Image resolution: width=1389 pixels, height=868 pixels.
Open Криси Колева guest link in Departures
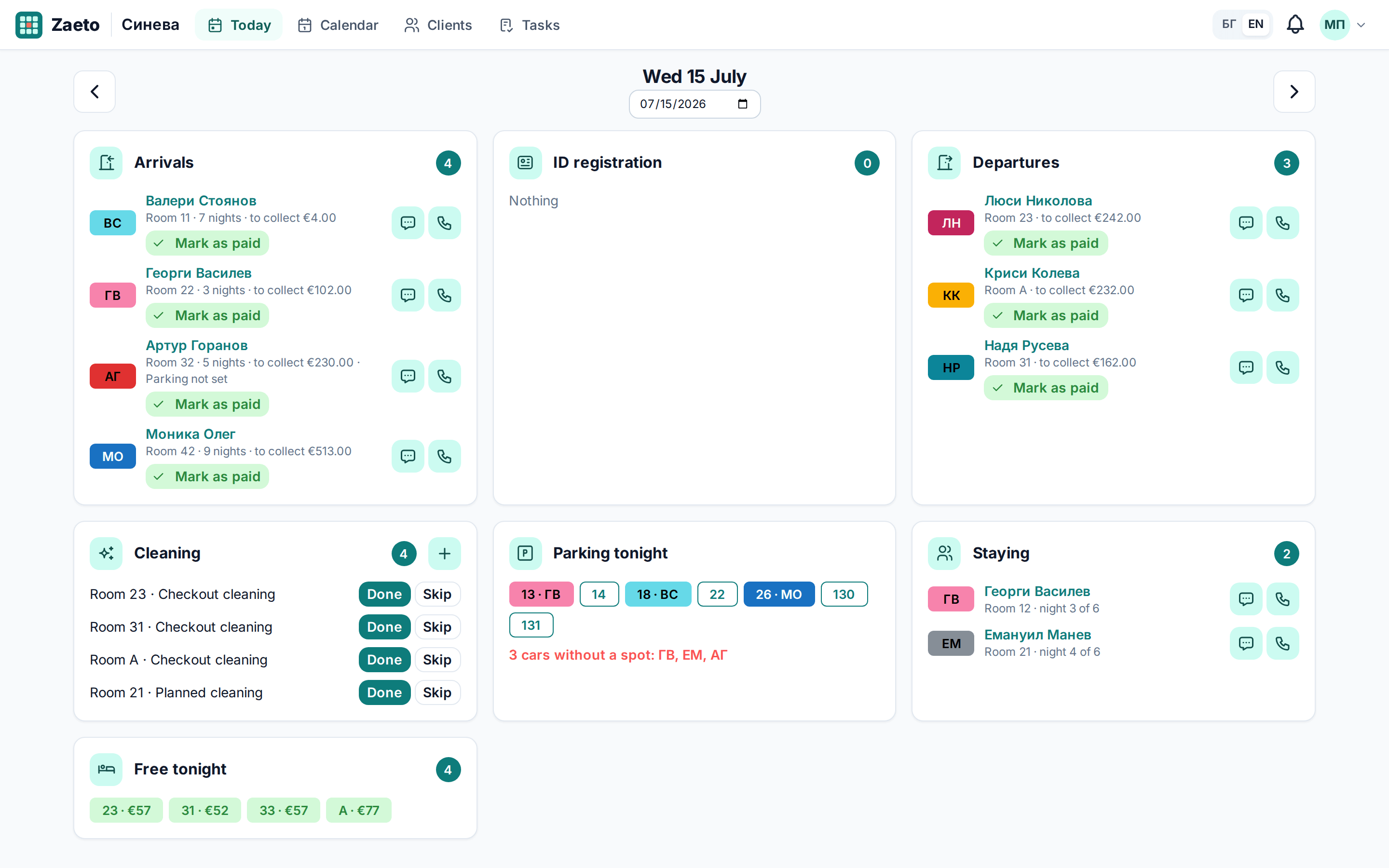click(x=1032, y=273)
